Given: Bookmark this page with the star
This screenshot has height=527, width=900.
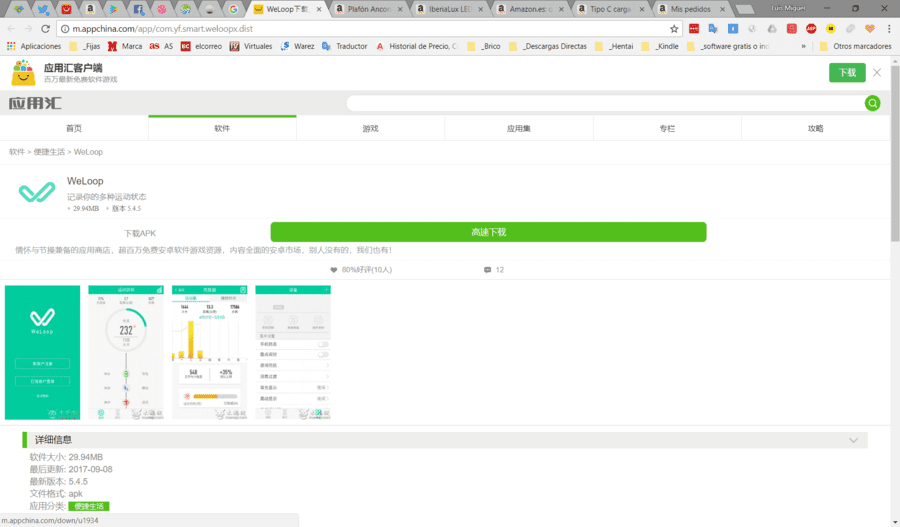Looking at the screenshot, I should point(674,29).
